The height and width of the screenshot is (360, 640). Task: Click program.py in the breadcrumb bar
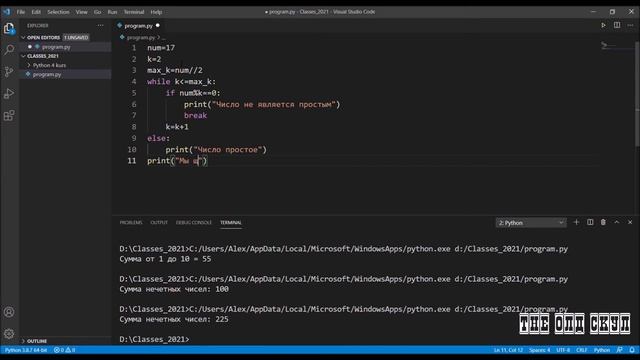(x=141, y=38)
